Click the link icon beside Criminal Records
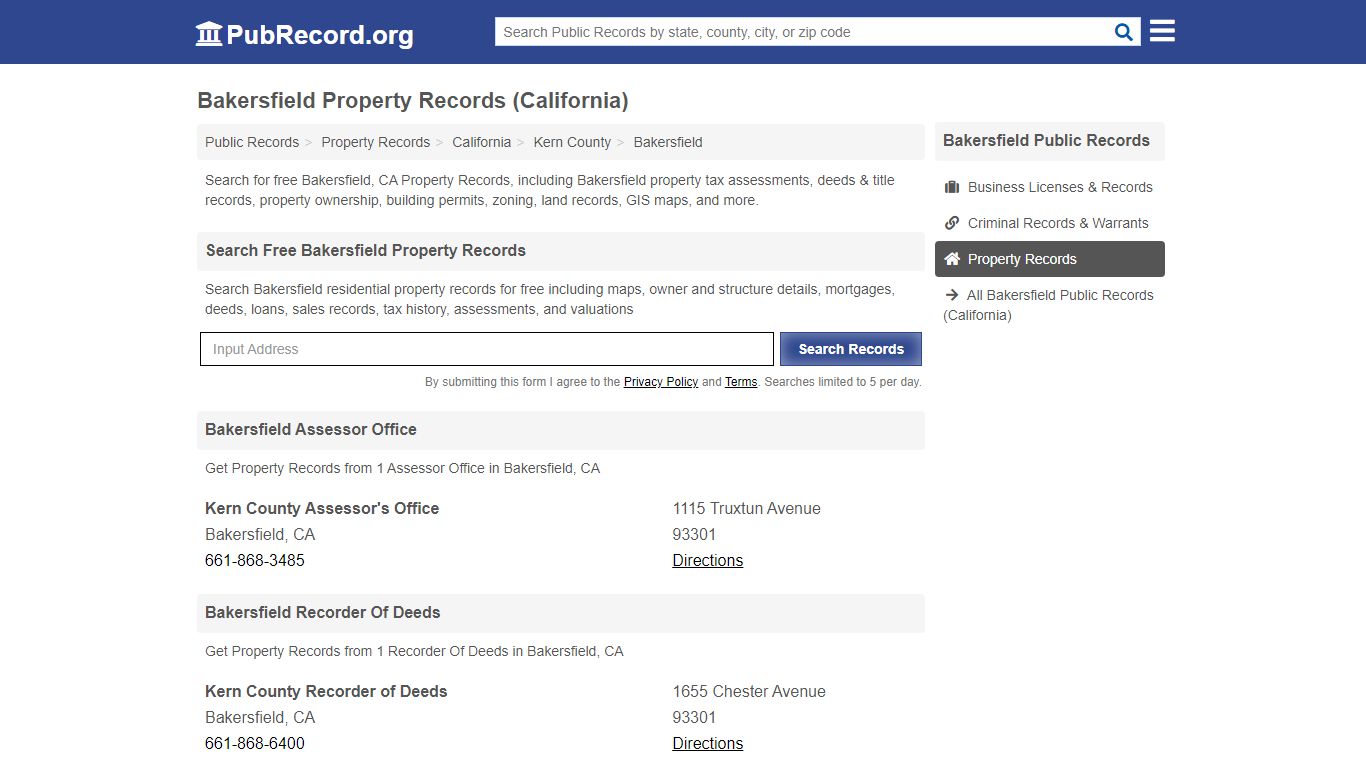The width and height of the screenshot is (1366, 768). pos(952,223)
